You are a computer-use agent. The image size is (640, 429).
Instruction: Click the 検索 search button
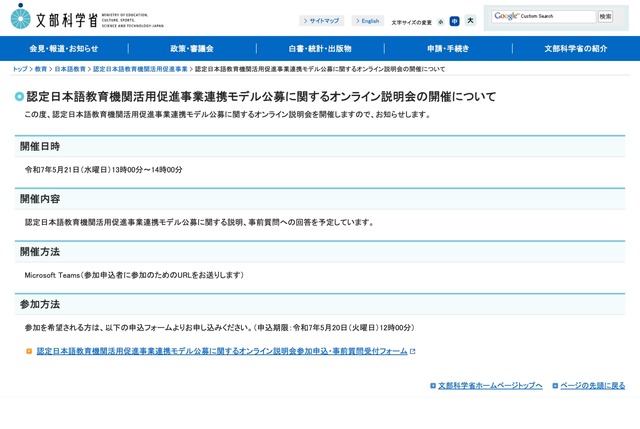pos(605,16)
